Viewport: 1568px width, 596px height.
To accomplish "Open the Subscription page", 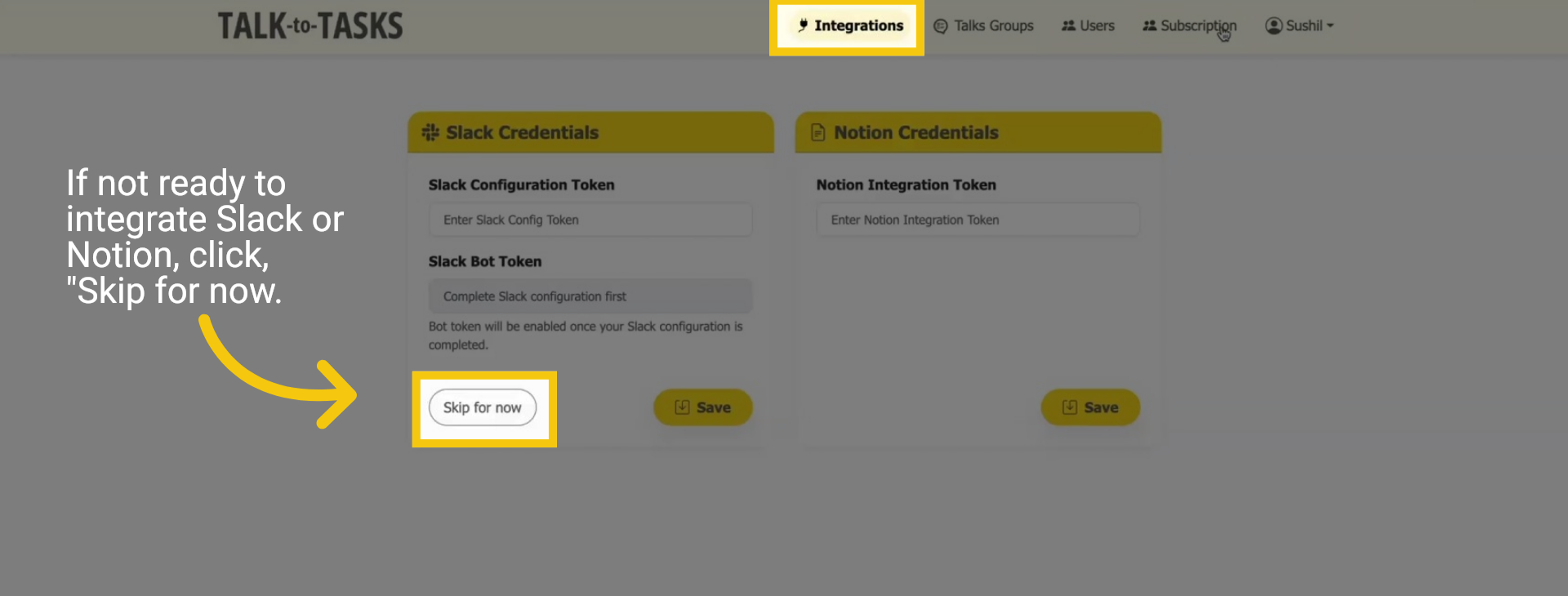I will 1189,25.
